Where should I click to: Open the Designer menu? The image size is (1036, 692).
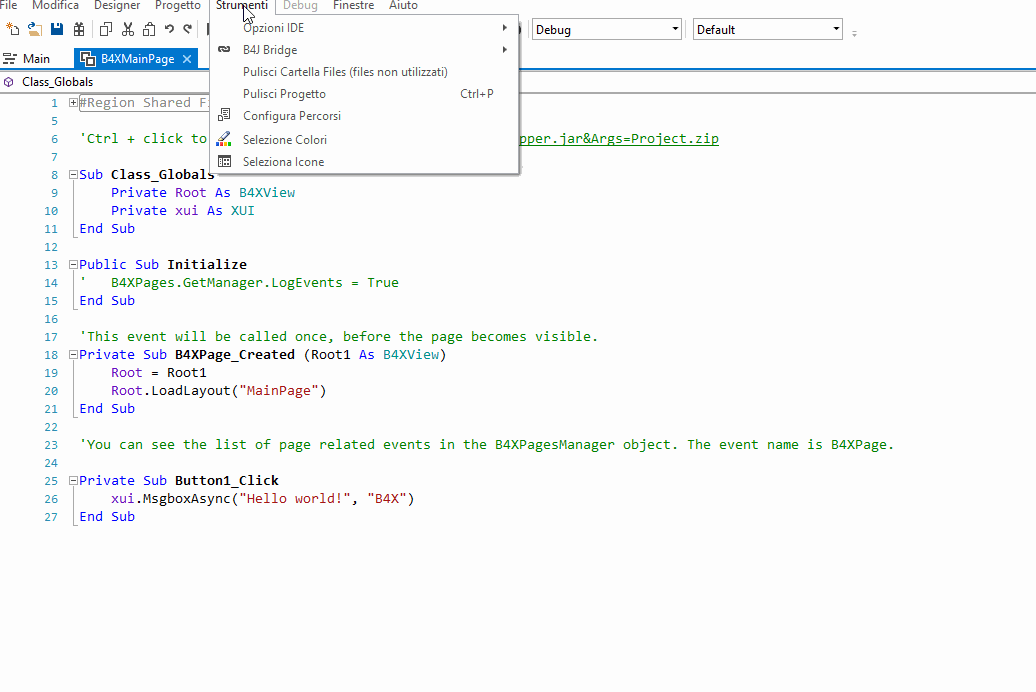117,5
